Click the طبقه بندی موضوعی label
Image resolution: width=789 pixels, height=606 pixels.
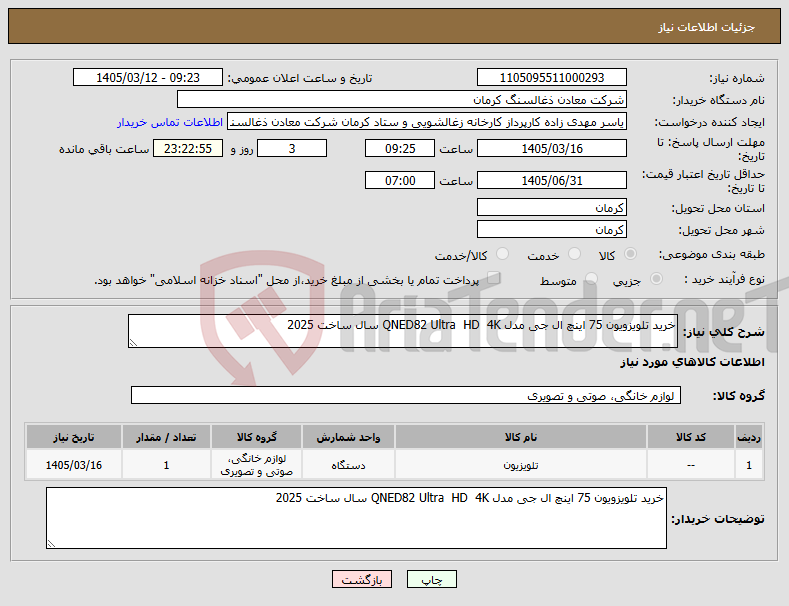click(712, 254)
